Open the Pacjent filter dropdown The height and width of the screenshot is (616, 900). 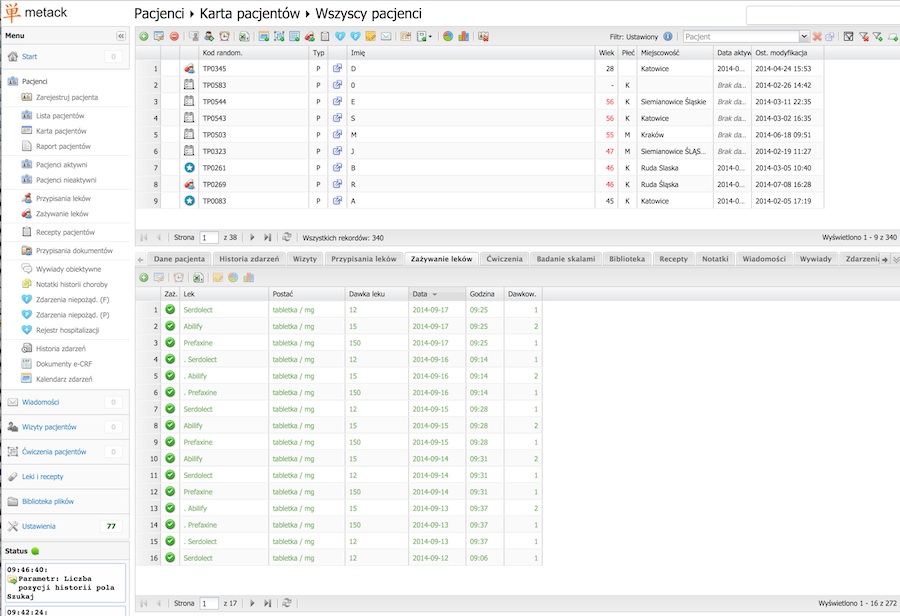click(x=804, y=36)
